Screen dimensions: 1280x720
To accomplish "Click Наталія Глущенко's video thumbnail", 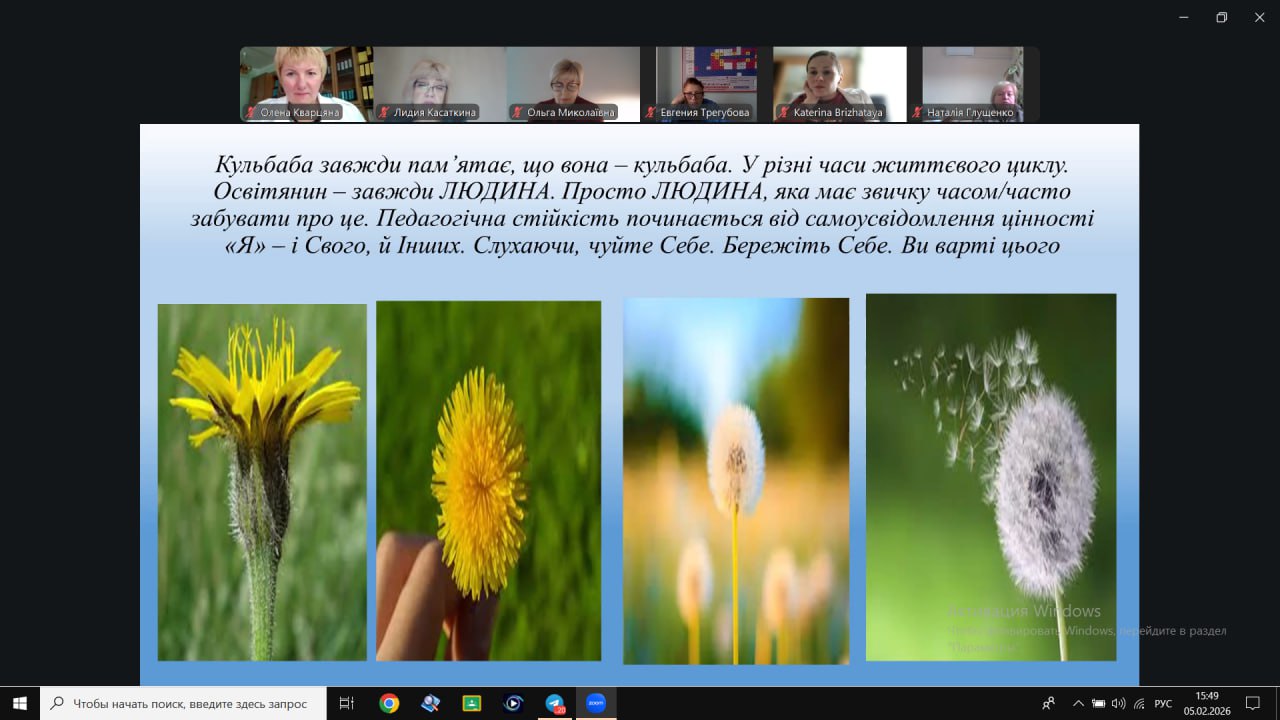I will click(972, 84).
